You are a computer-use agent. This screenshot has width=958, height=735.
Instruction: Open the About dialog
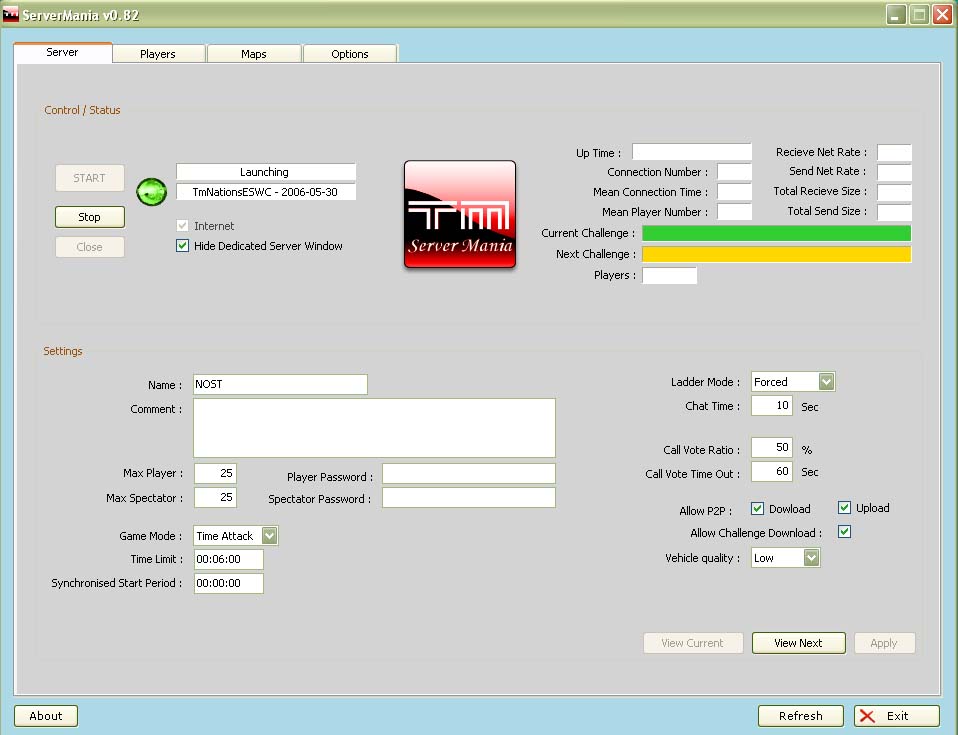tap(46, 716)
